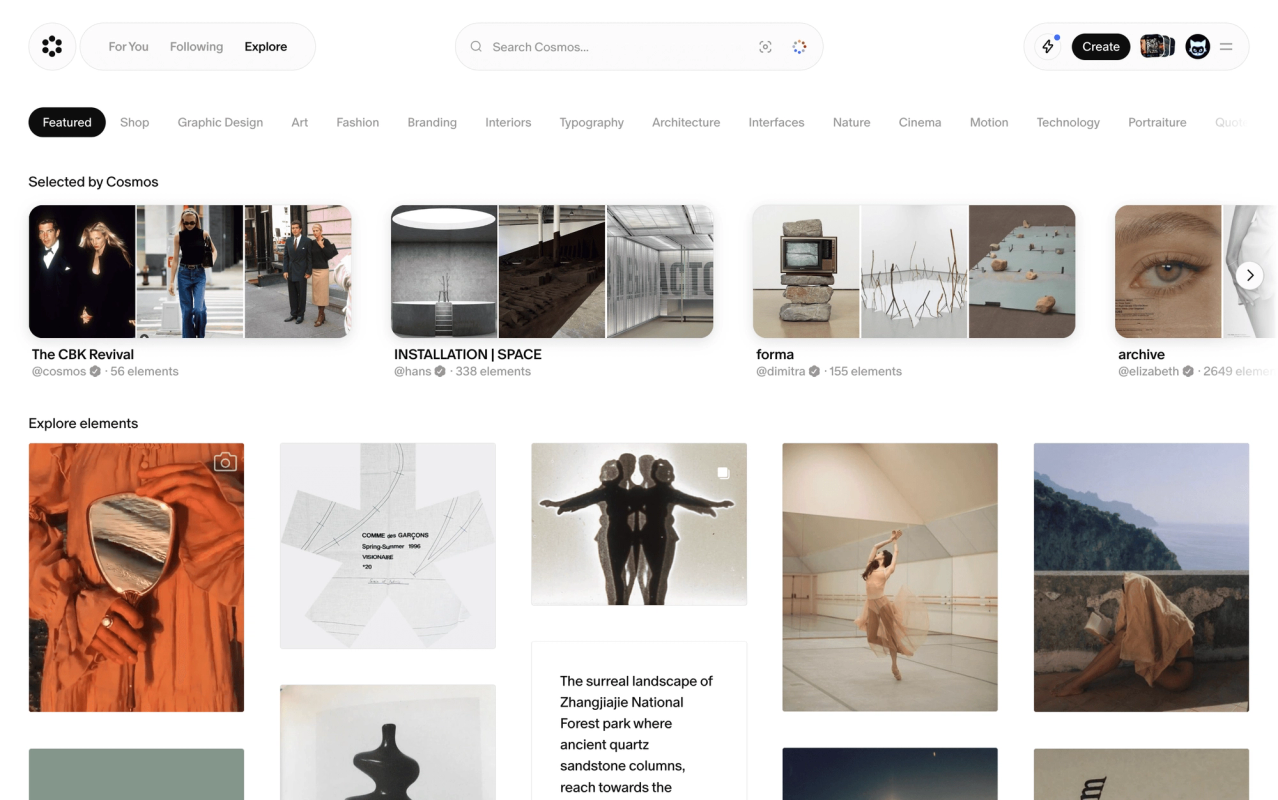Click the 'Explore elements' heading
The image size is (1278, 800).
(83, 424)
